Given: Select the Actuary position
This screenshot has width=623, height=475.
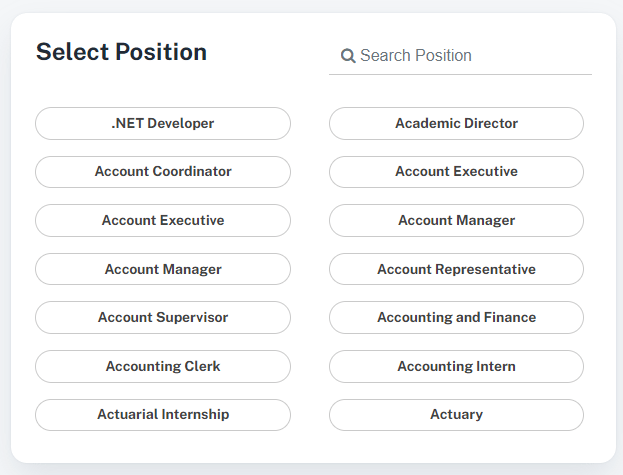Looking at the screenshot, I should [456, 415].
